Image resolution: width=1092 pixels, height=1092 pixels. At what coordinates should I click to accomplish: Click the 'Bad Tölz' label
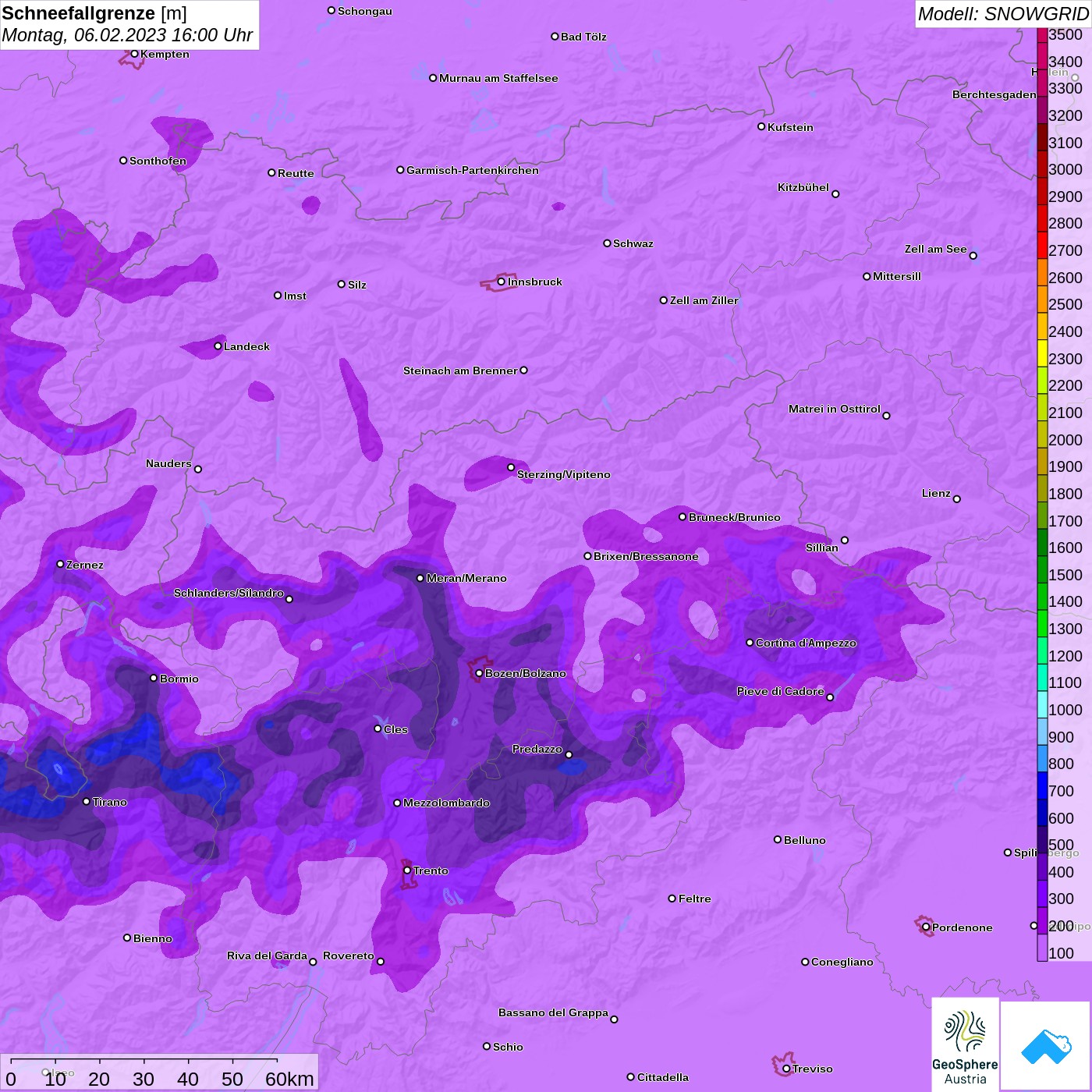(x=583, y=37)
